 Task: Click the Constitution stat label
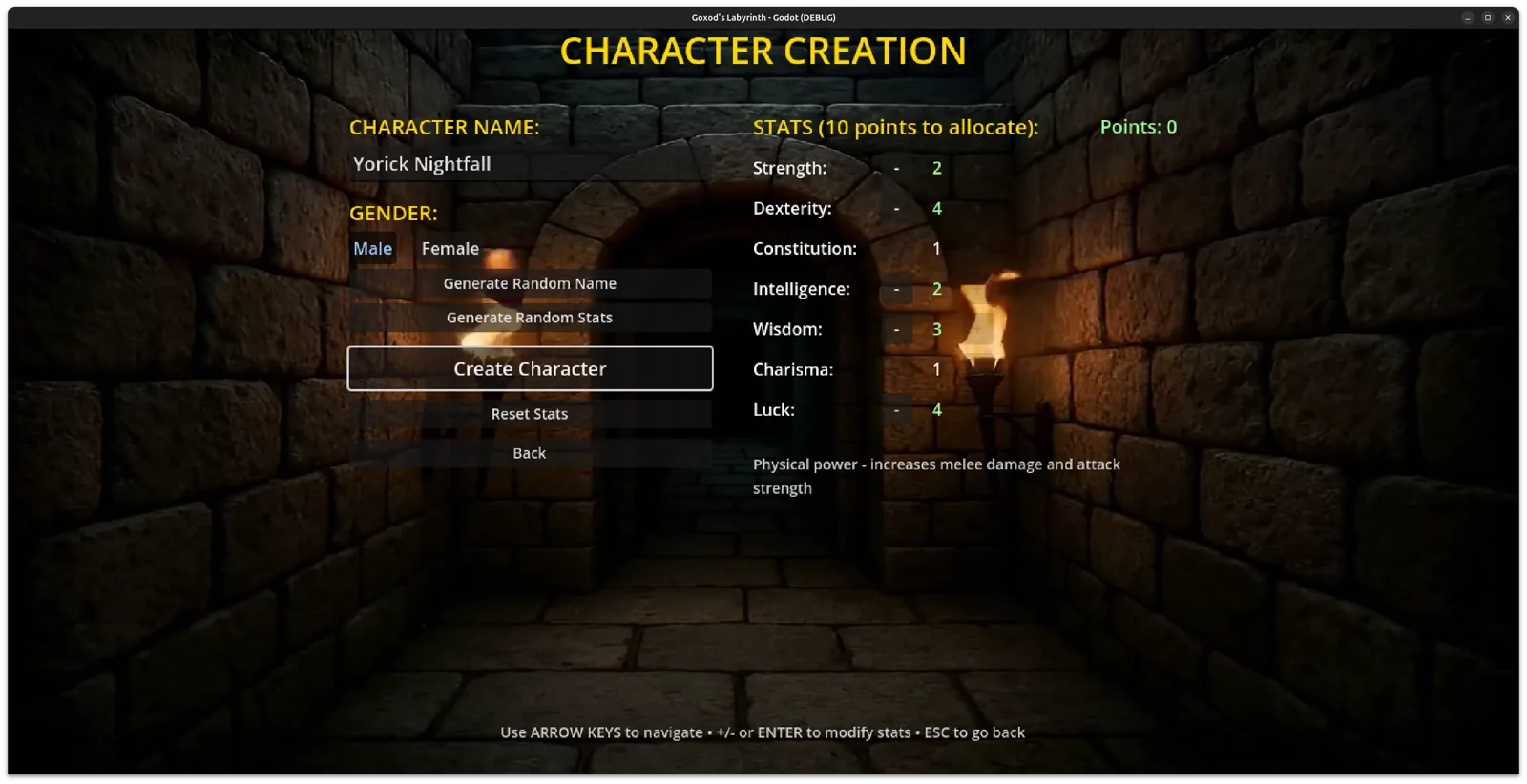click(805, 249)
